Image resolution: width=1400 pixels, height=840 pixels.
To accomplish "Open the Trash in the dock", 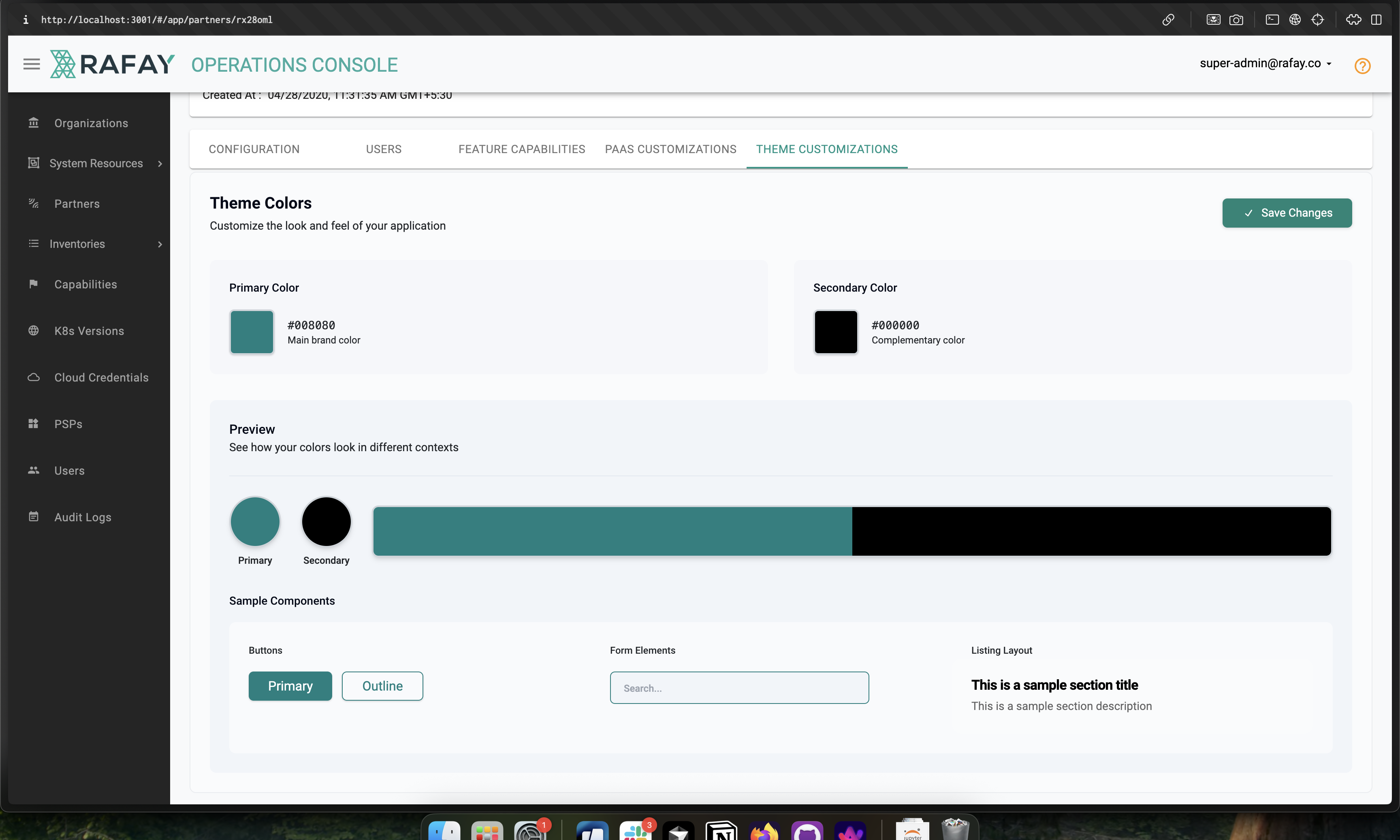I will 956,830.
